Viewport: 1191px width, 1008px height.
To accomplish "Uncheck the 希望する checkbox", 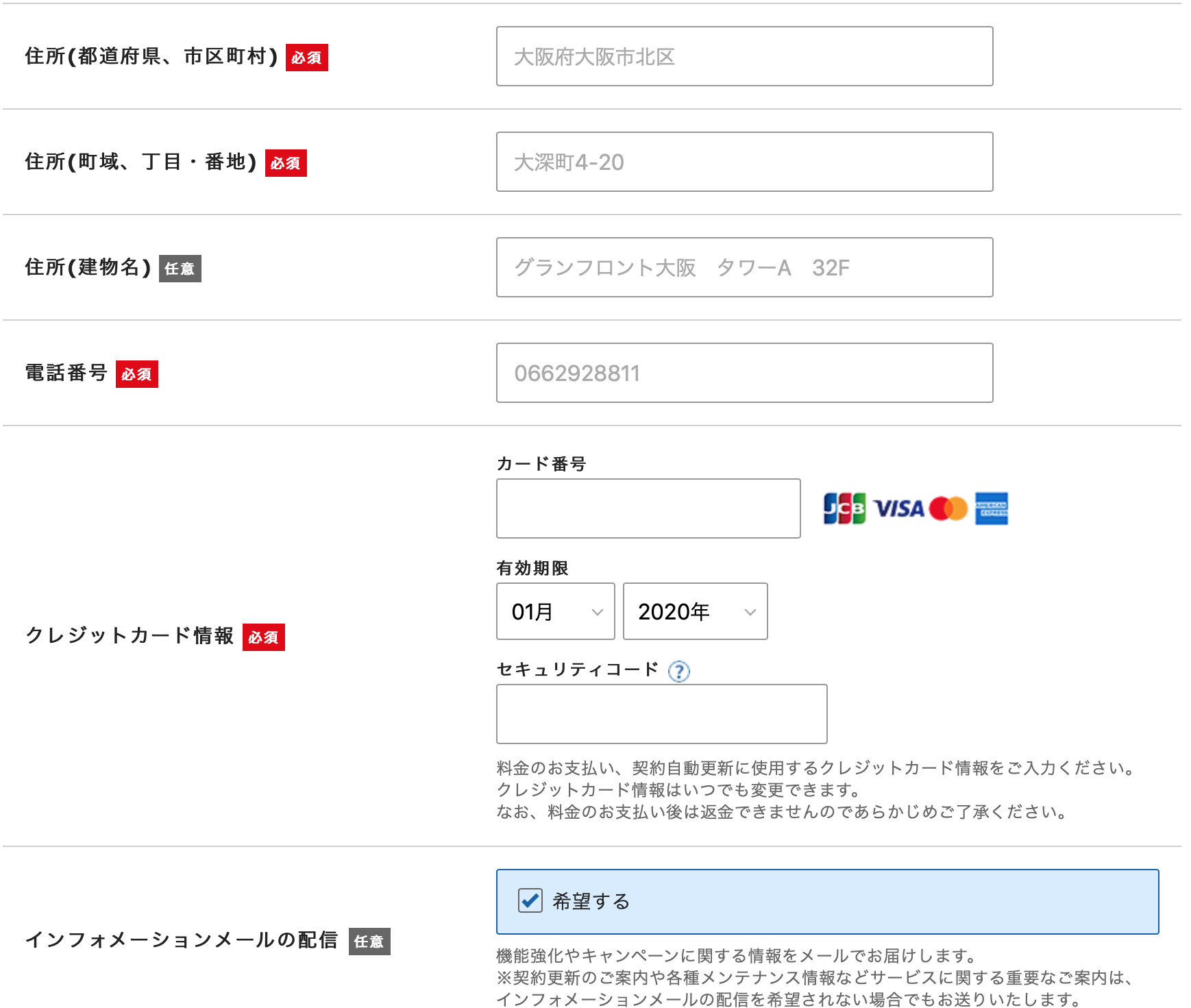I will (530, 900).
